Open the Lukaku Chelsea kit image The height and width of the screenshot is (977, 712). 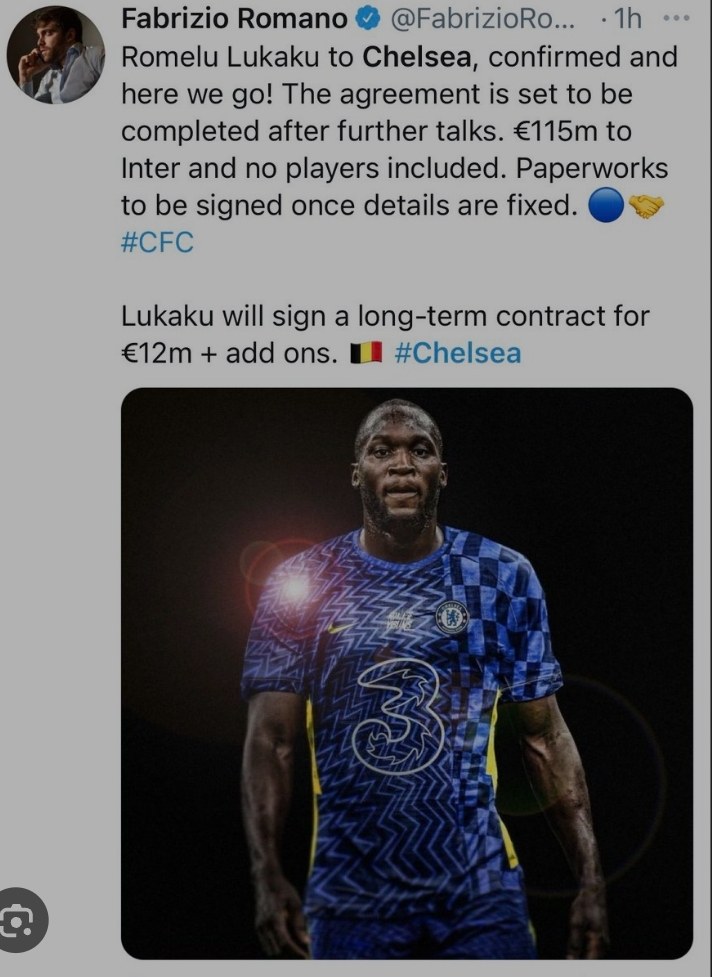[407, 673]
